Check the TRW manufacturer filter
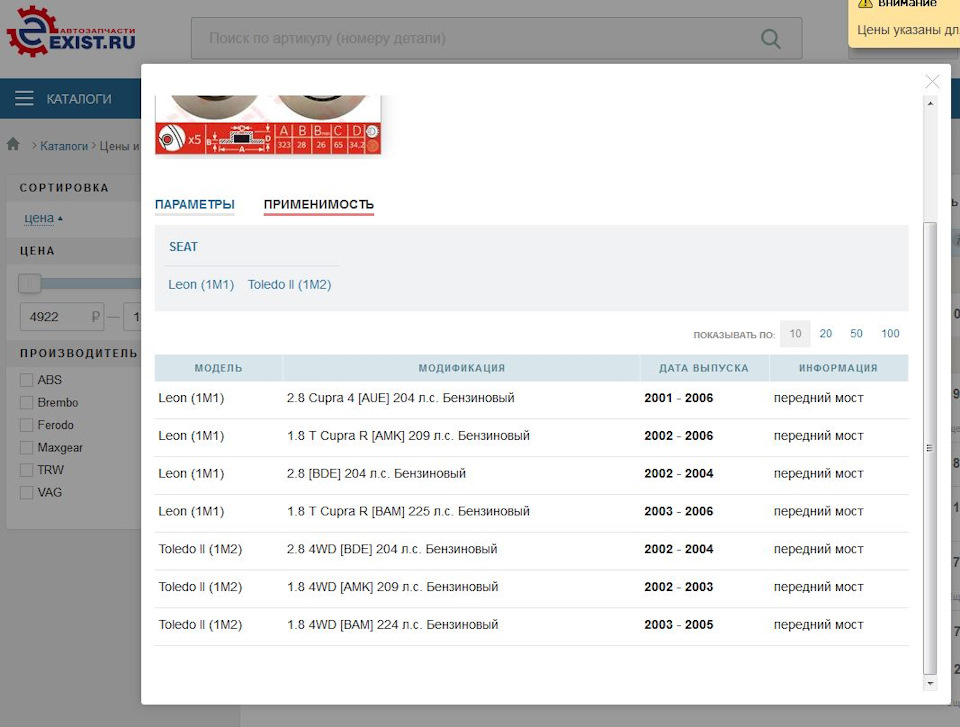960x727 pixels. pos(26,470)
